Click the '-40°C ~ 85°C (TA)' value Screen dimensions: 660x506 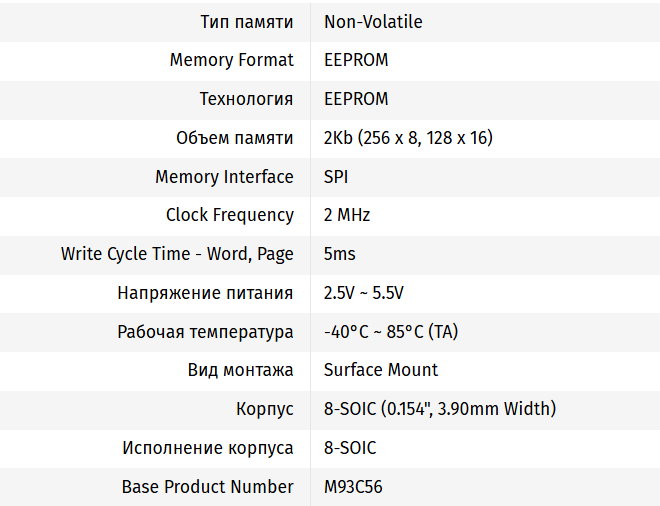[x=391, y=332]
